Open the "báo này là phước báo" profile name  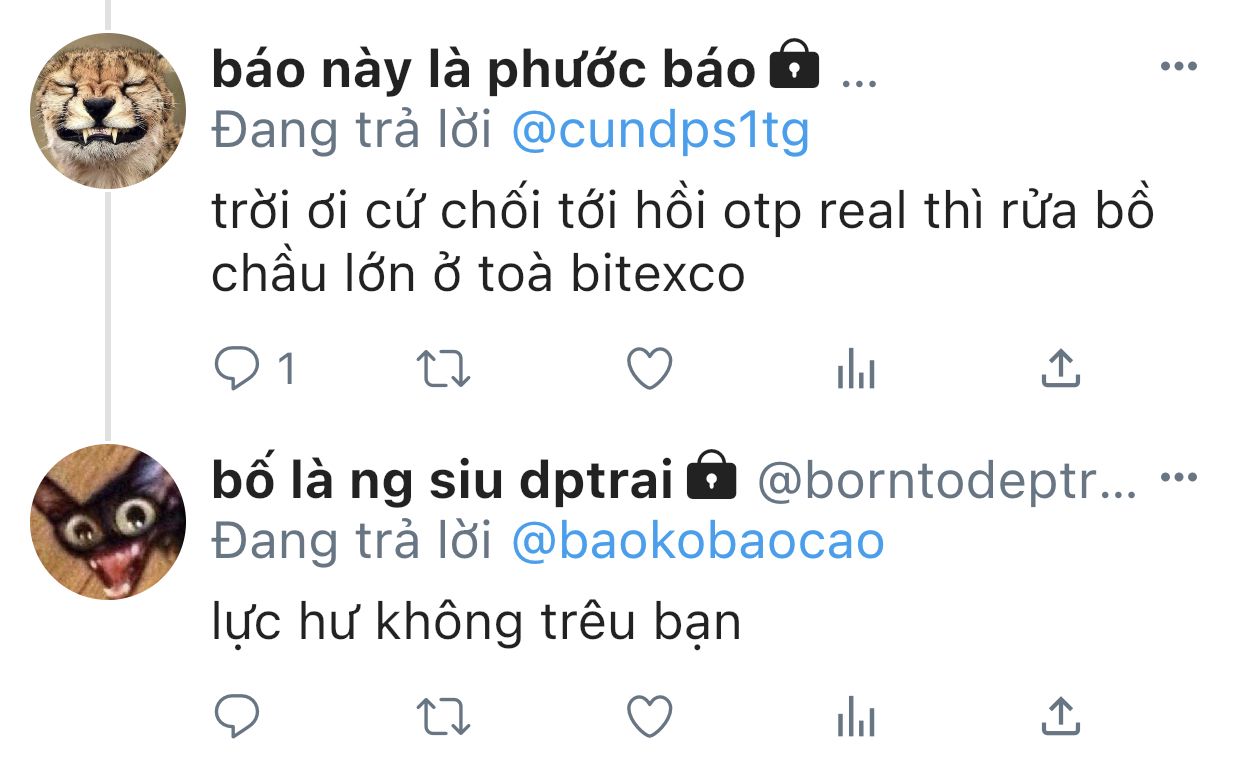[484, 70]
